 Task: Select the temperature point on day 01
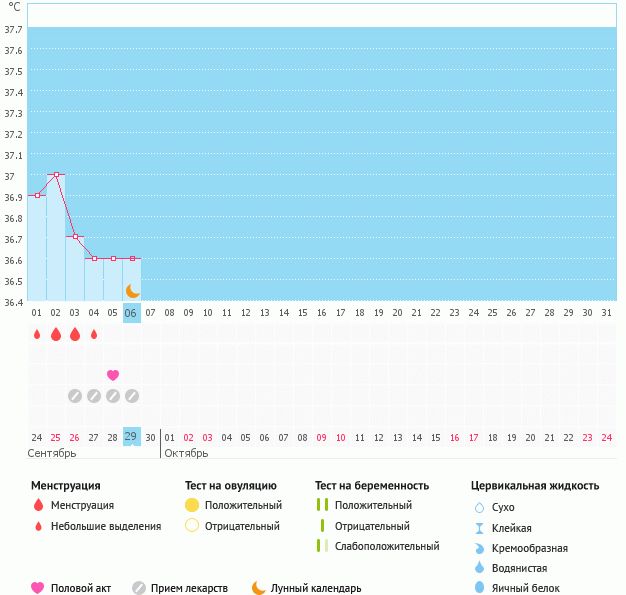click(37, 195)
